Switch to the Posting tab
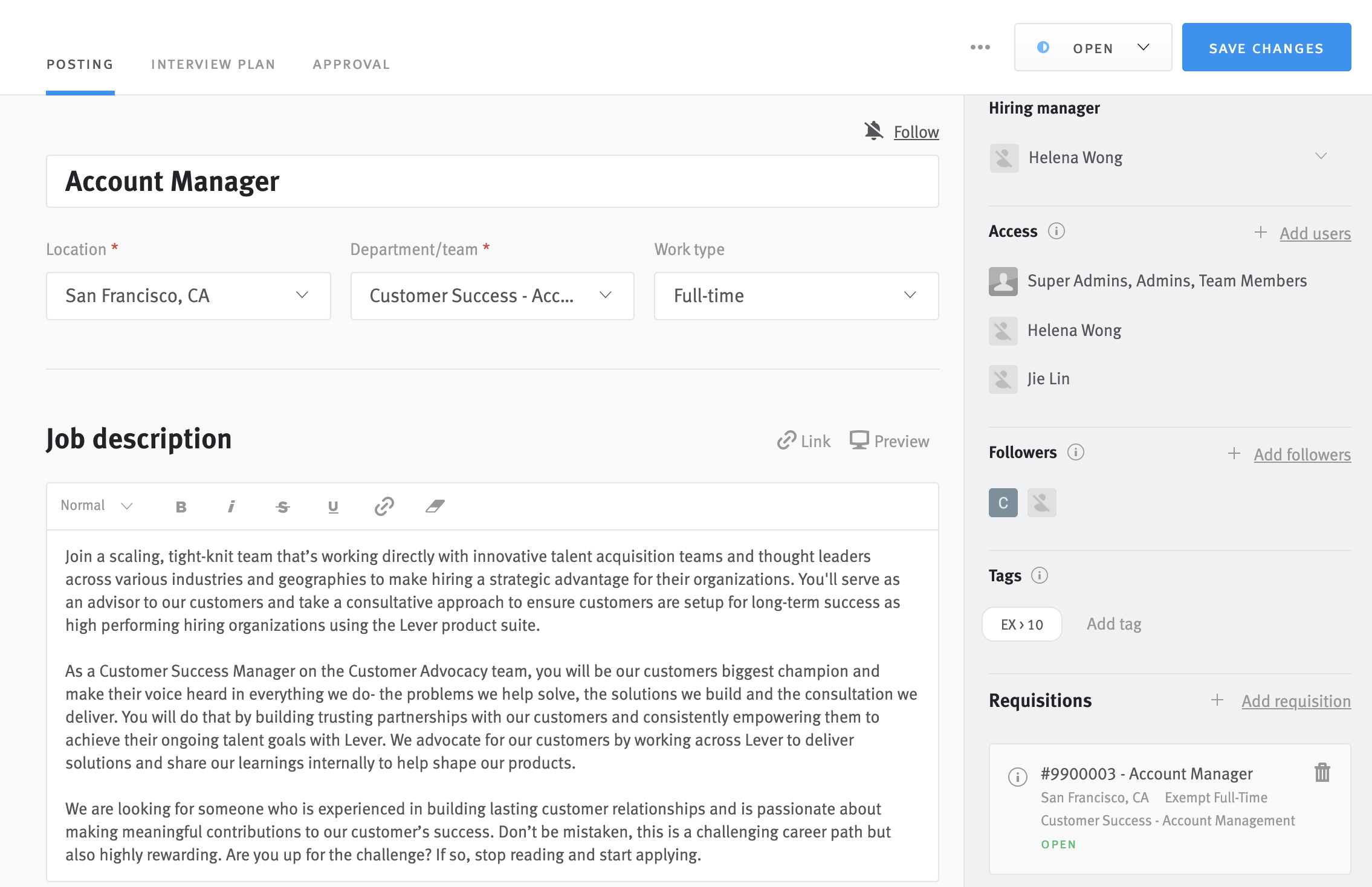This screenshot has height=887, width=1372. tap(80, 65)
